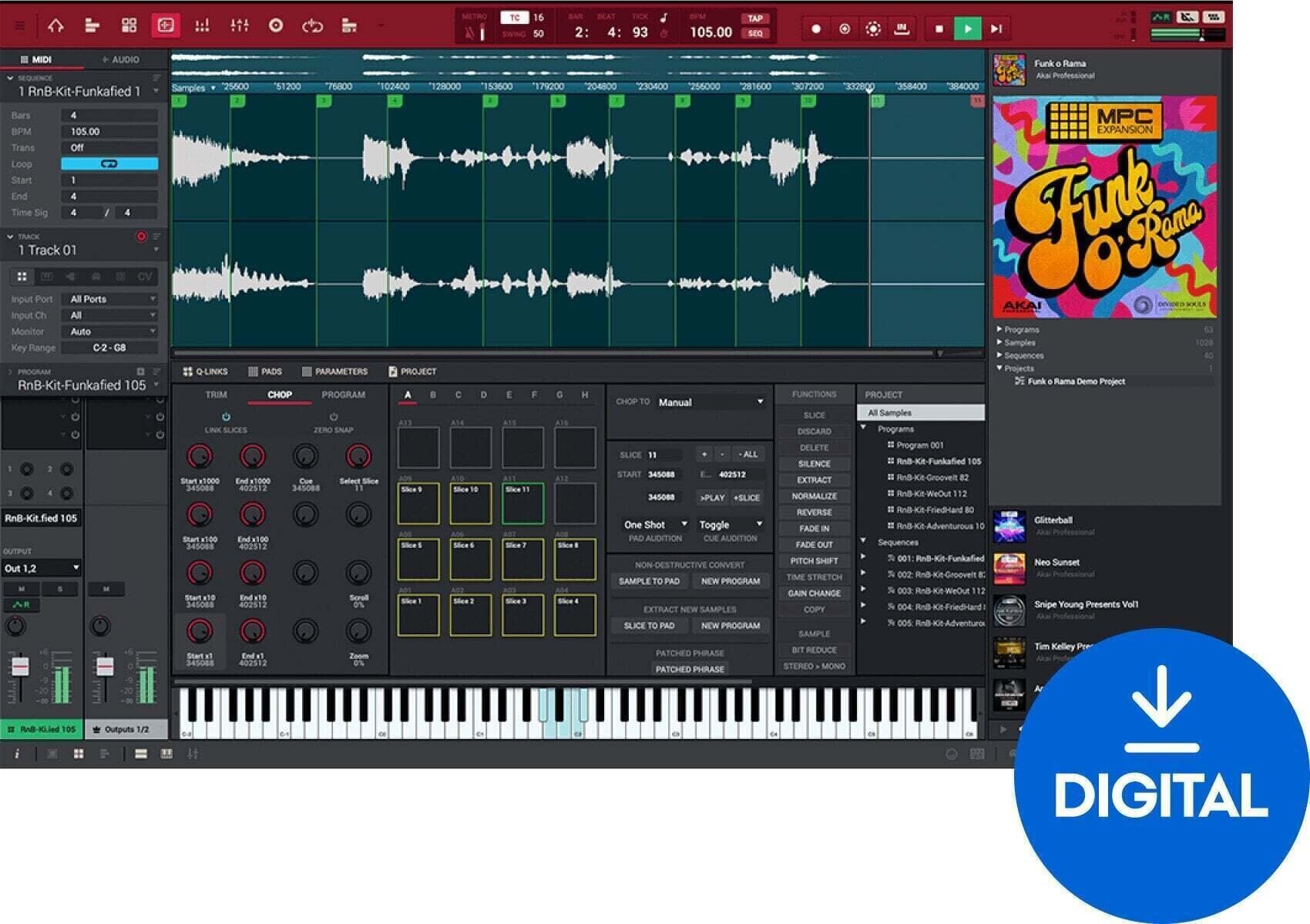Open the Main mode house icon
Screen dimensions: 1310x924
(55, 25)
